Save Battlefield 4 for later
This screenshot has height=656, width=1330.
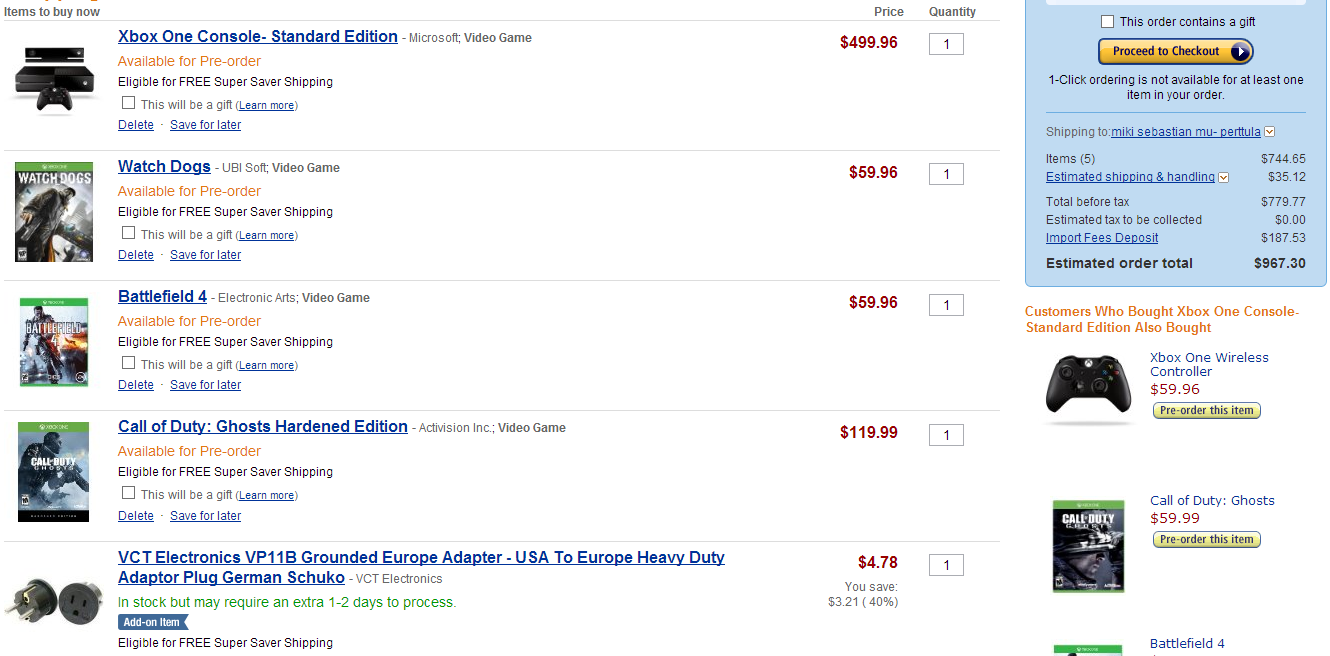[205, 385]
